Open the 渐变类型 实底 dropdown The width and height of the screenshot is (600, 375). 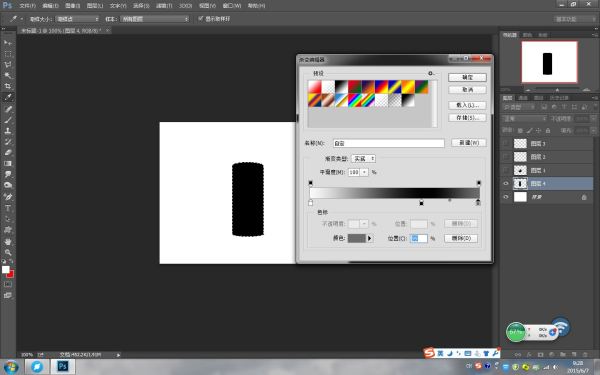coord(363,158)
